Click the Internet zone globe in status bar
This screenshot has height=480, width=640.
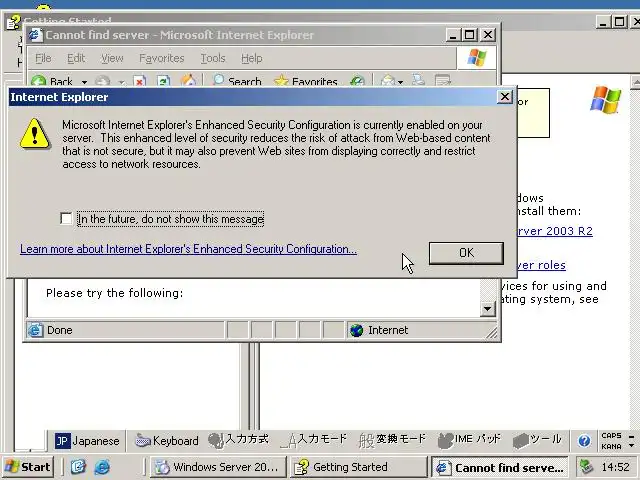point(356,330)
